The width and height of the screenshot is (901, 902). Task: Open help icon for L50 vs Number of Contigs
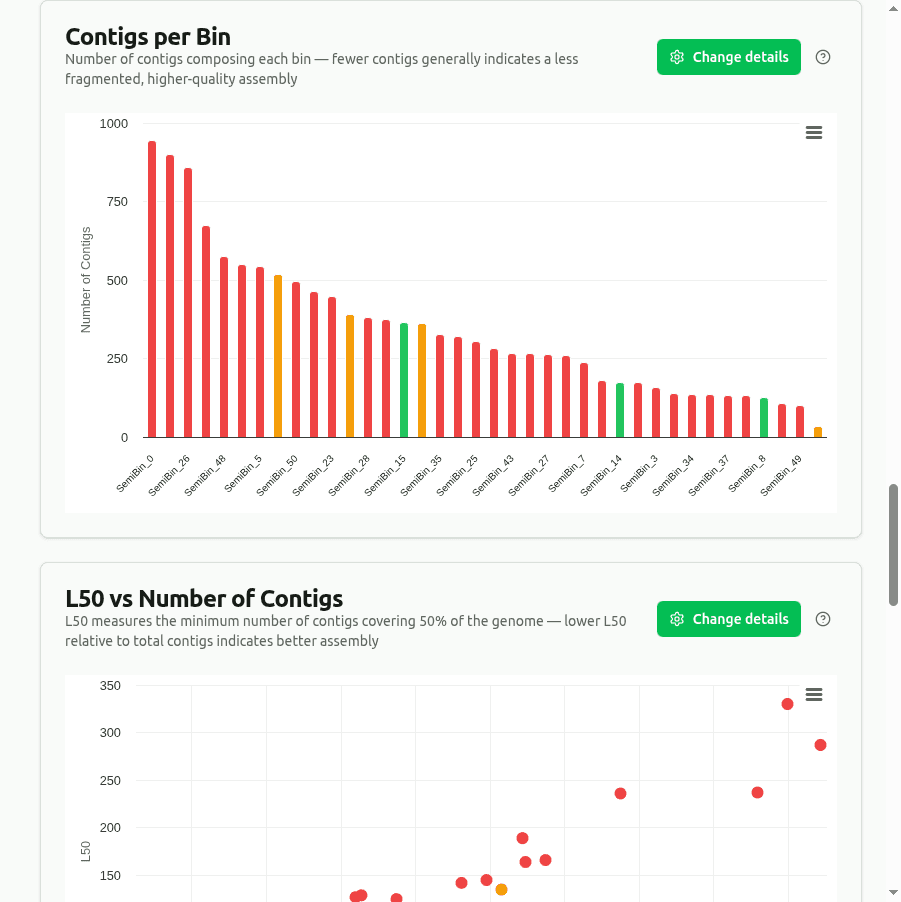[x=823, y=619]
